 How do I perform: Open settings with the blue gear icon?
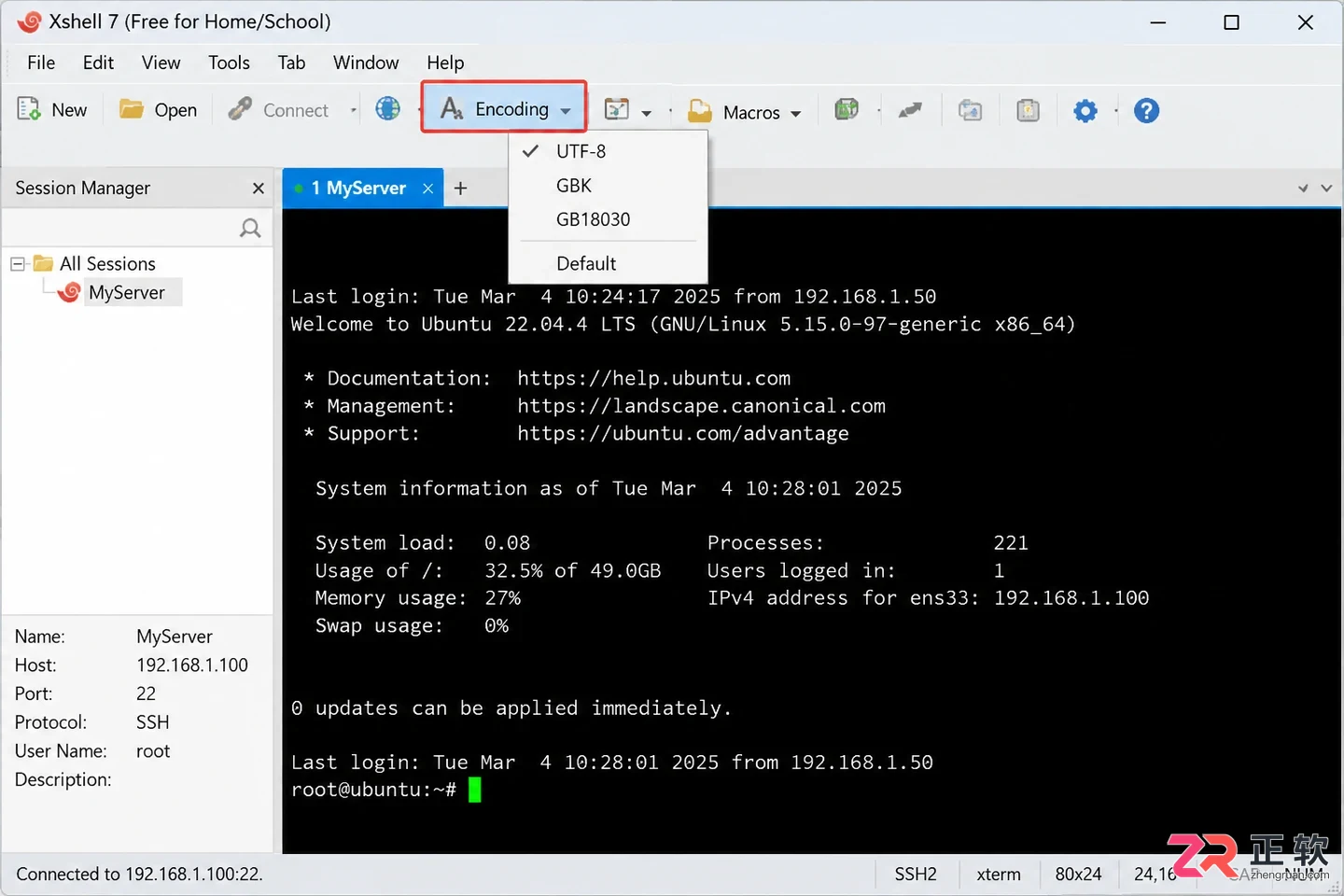click(1085, 111)
